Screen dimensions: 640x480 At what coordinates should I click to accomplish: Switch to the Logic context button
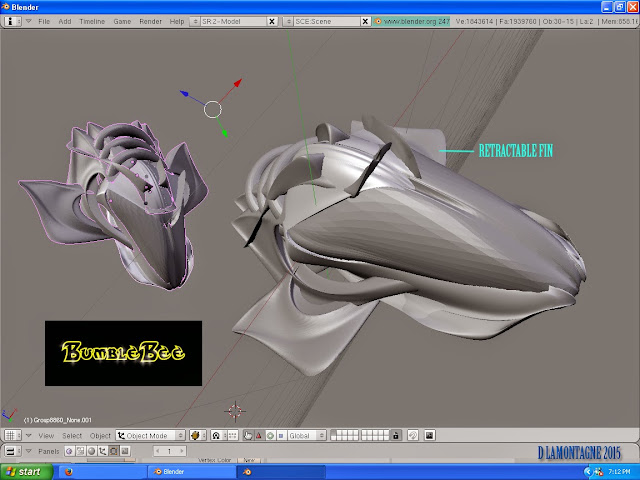69,451
